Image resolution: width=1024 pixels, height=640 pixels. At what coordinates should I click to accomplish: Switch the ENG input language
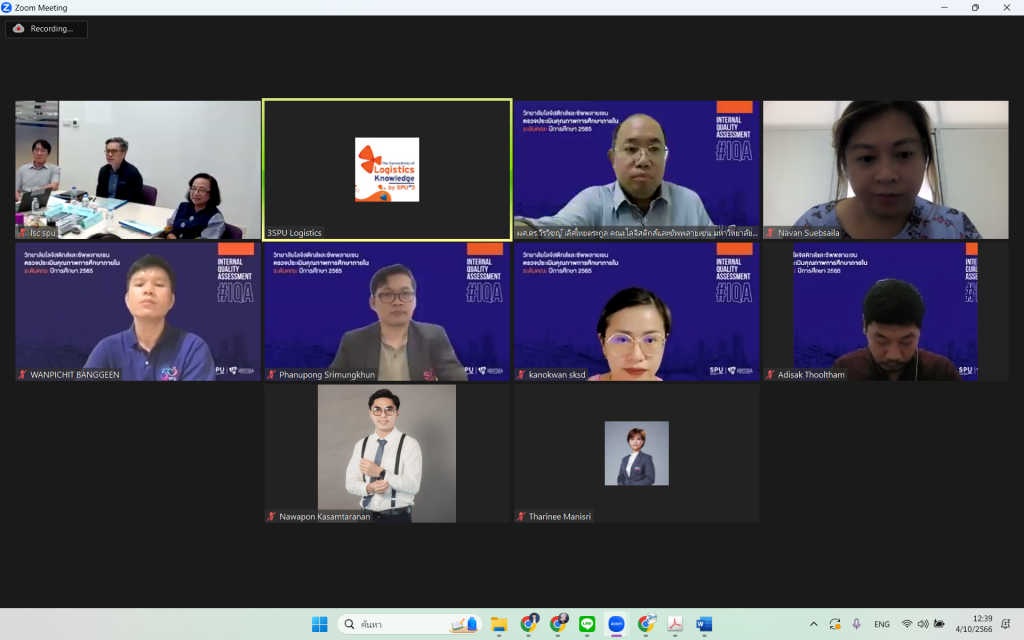tap(882, 624)
